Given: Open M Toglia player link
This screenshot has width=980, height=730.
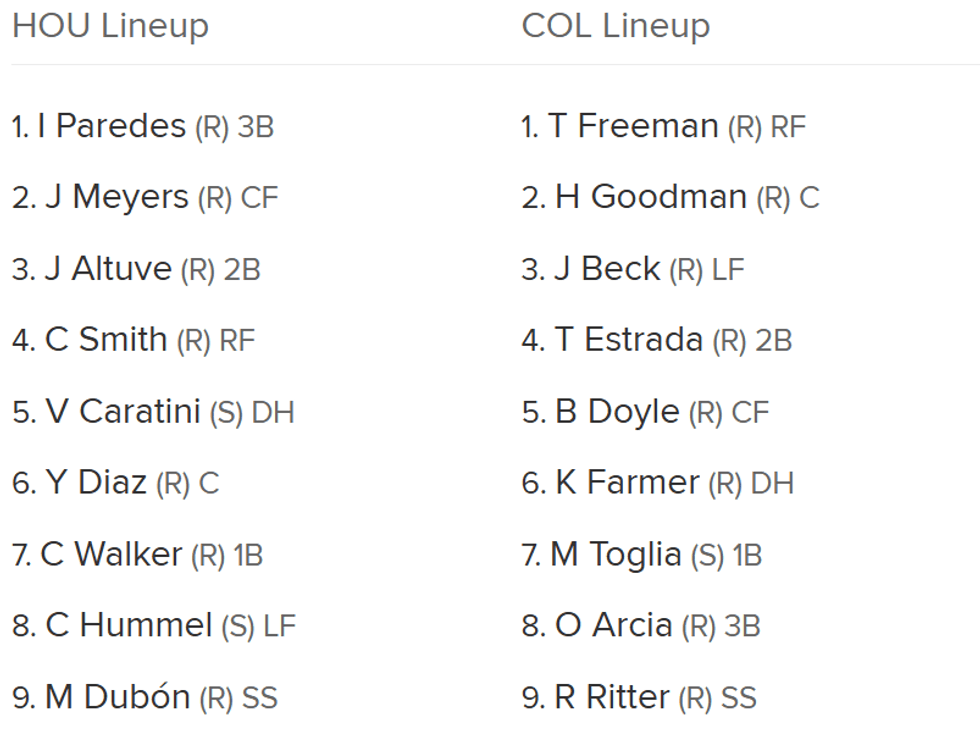Looking at the screenshot, I should tap(615, 554).
